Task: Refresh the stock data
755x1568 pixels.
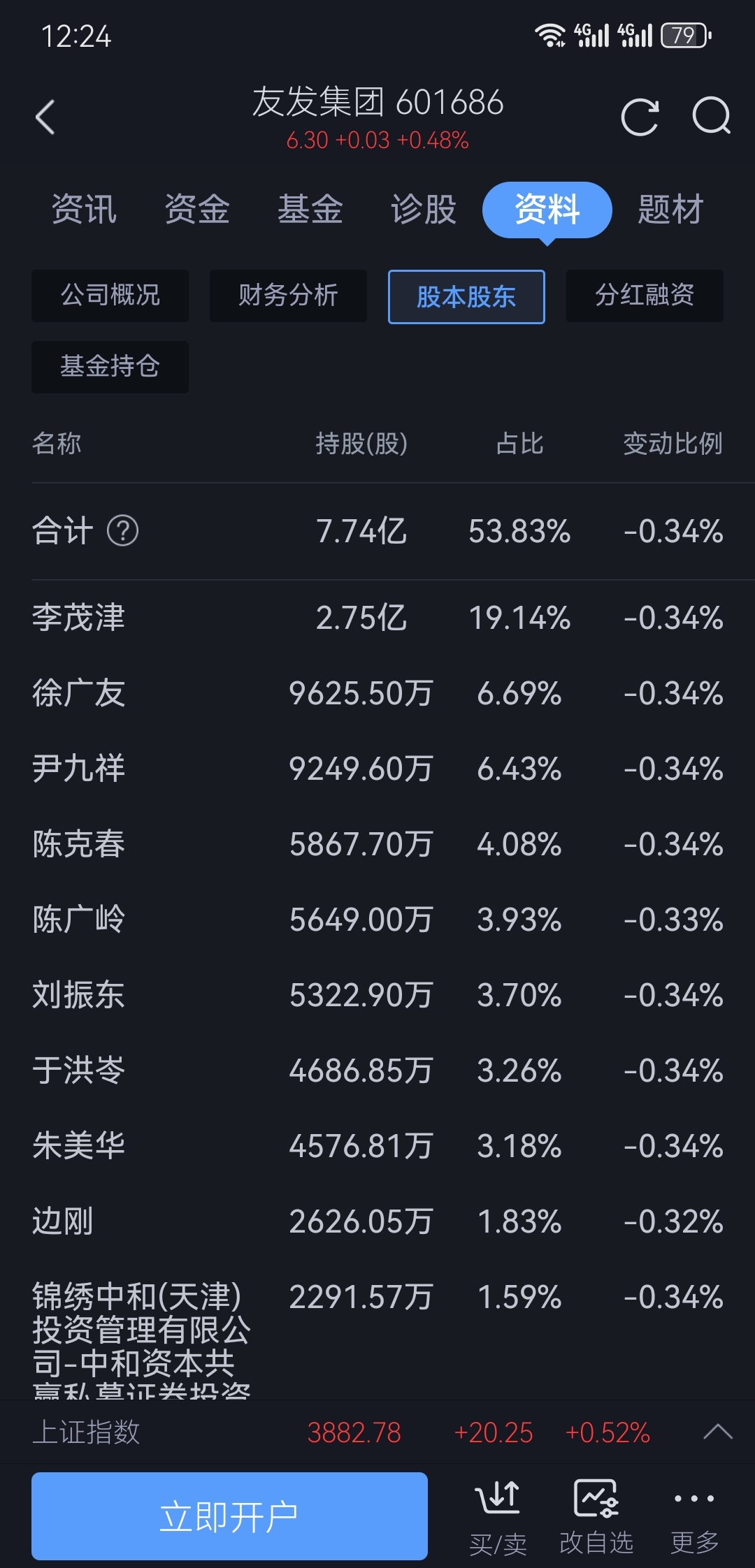Action: pos(640,117)
